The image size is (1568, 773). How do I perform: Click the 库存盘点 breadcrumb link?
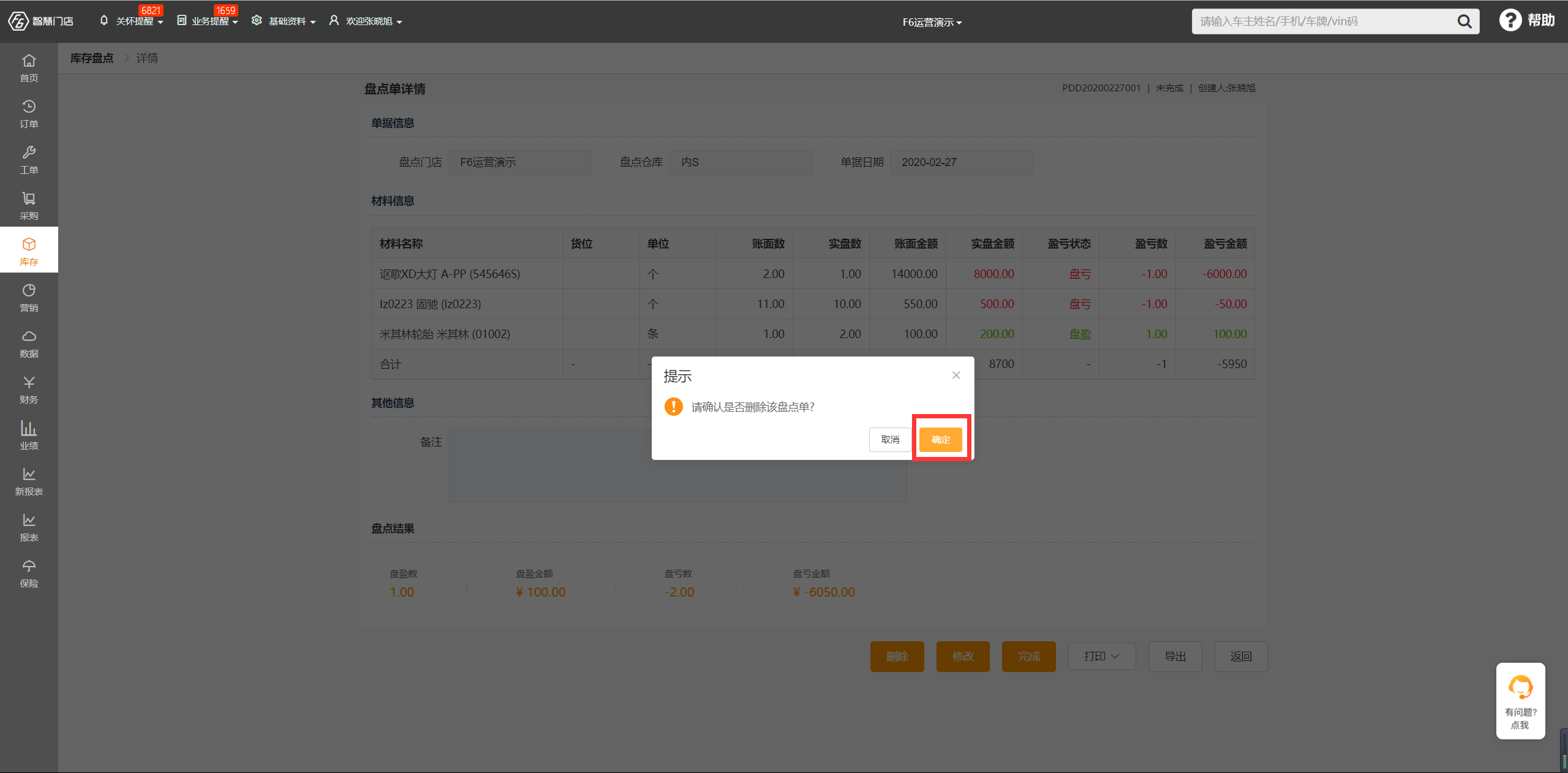click(92, 58)
